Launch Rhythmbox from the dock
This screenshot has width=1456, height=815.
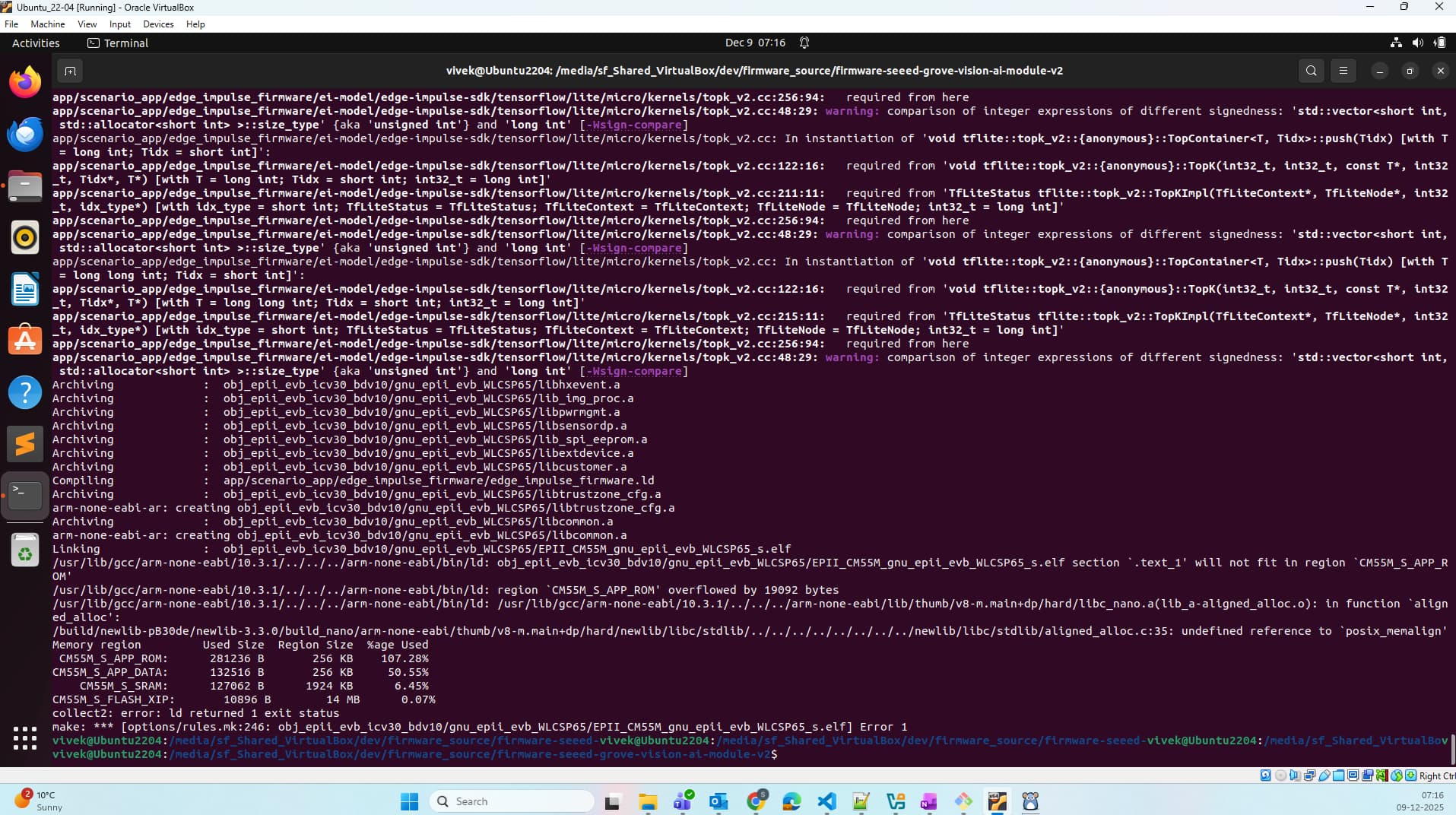[x=25, y=238]
